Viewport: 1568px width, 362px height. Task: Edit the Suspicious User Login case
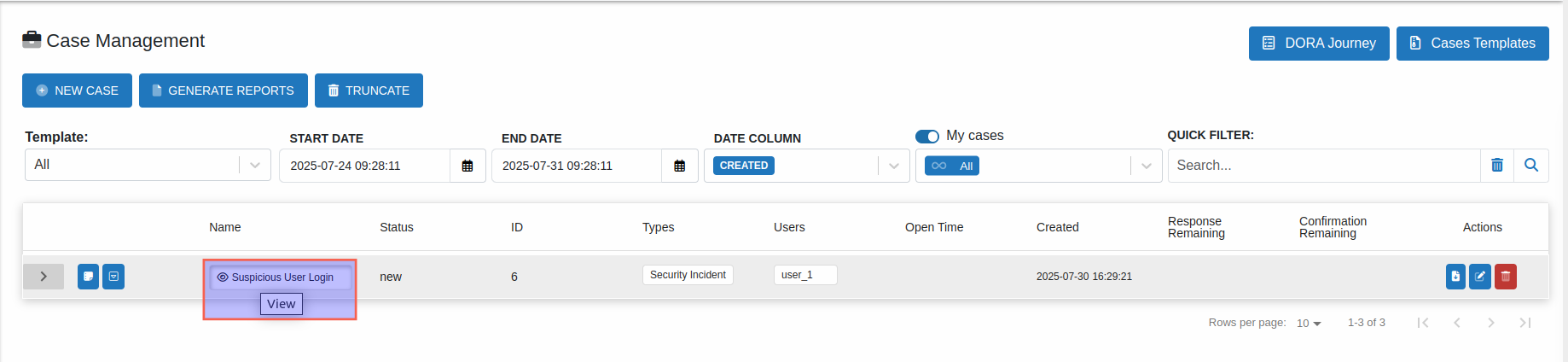1480,277
